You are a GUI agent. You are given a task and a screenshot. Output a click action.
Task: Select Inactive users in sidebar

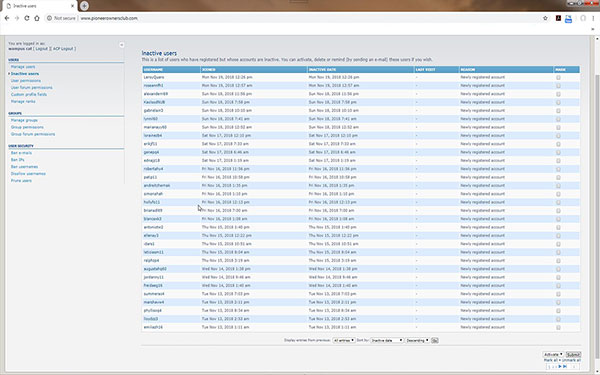point(25,74)
